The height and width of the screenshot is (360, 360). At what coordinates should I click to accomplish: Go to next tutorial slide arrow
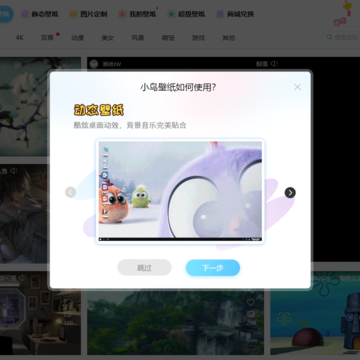coord(290,192)
